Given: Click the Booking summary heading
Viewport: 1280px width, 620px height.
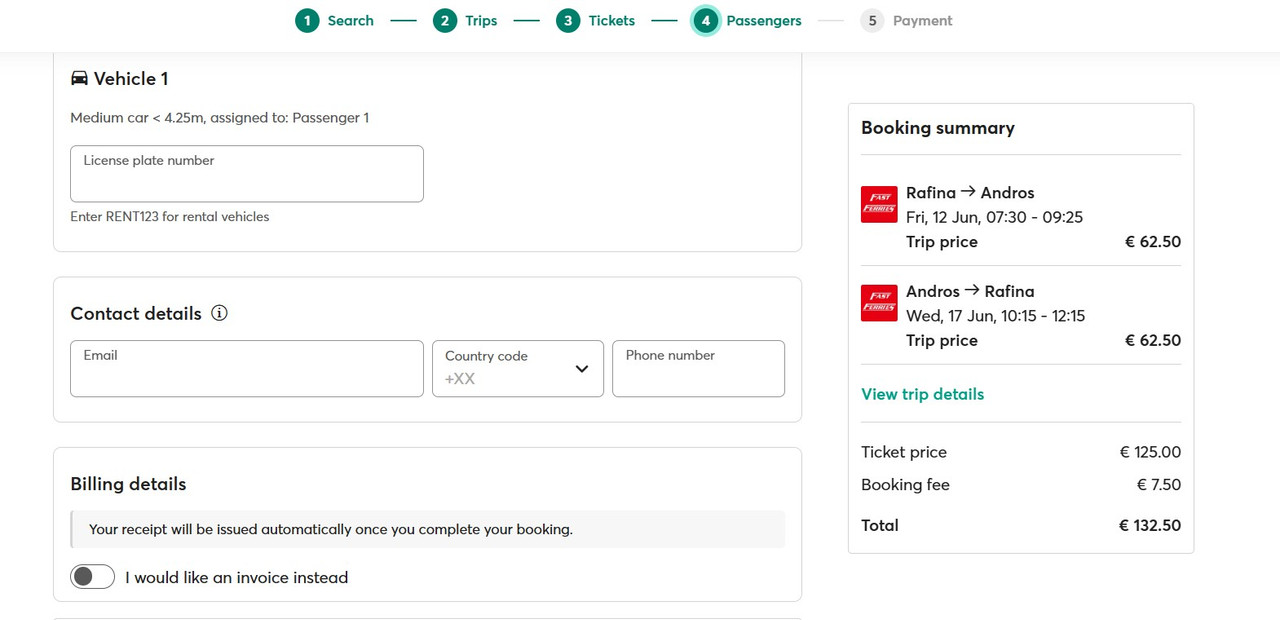Looking at the screenshot, I should [938, 128].
